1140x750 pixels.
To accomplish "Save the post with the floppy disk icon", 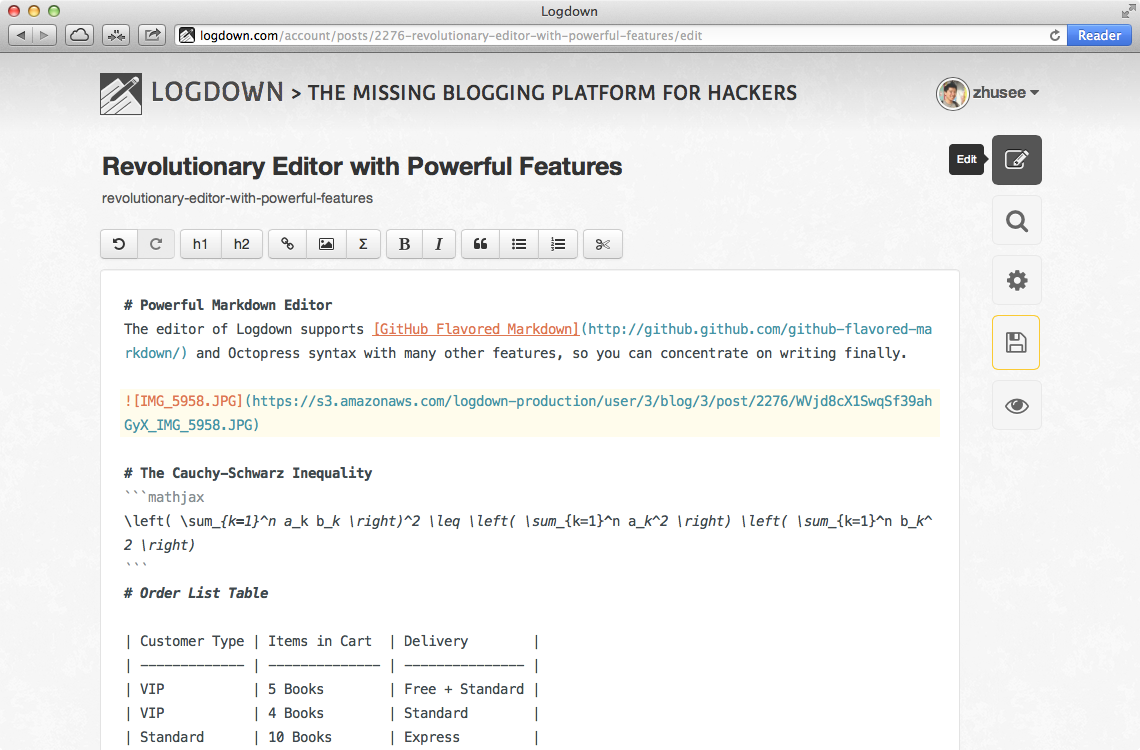I will pyautogui.click(x=1016, y=342).
